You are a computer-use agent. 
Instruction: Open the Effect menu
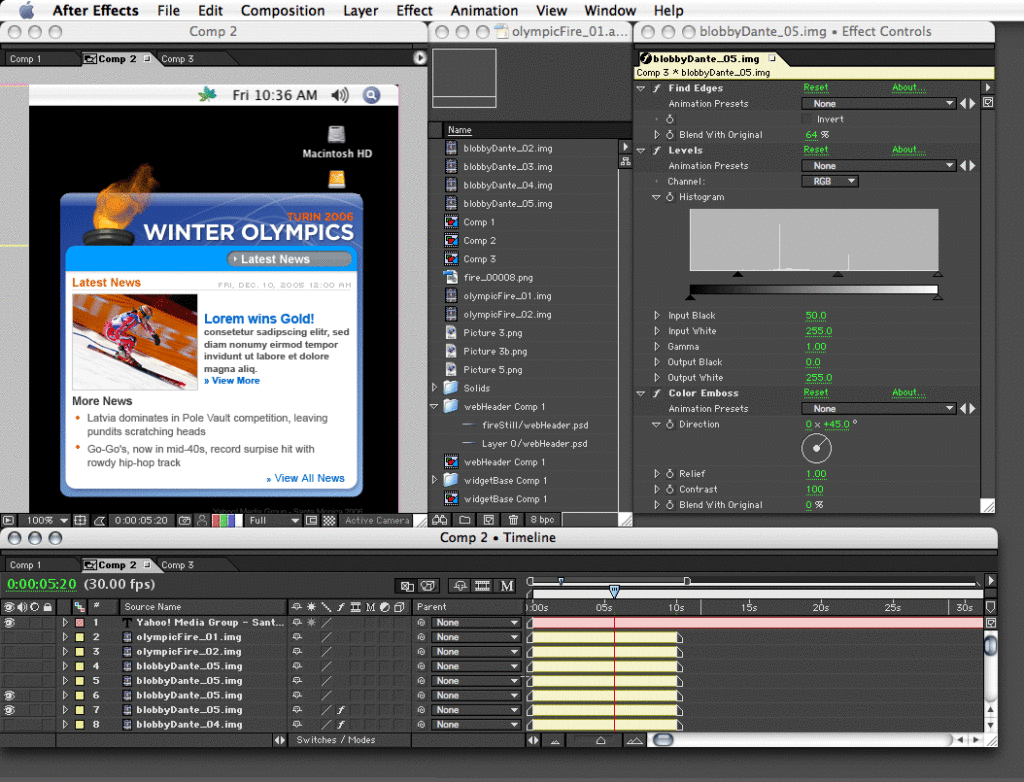[414, 10]
